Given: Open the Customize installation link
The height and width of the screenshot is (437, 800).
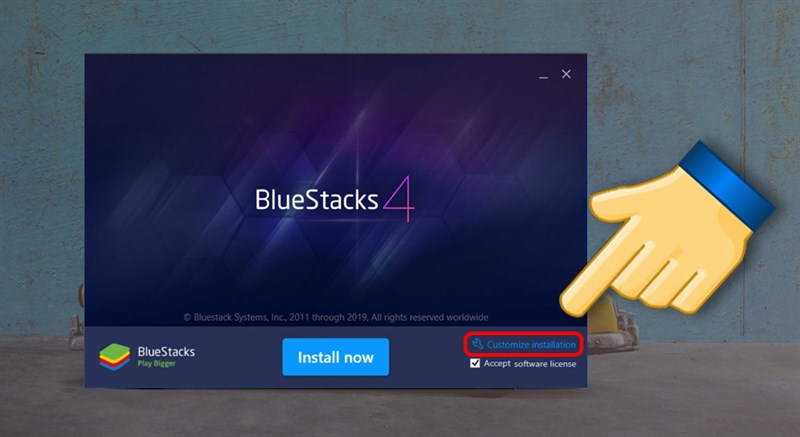Looking at the screenshot, I should pyautogui.click(x=531, y=345).
